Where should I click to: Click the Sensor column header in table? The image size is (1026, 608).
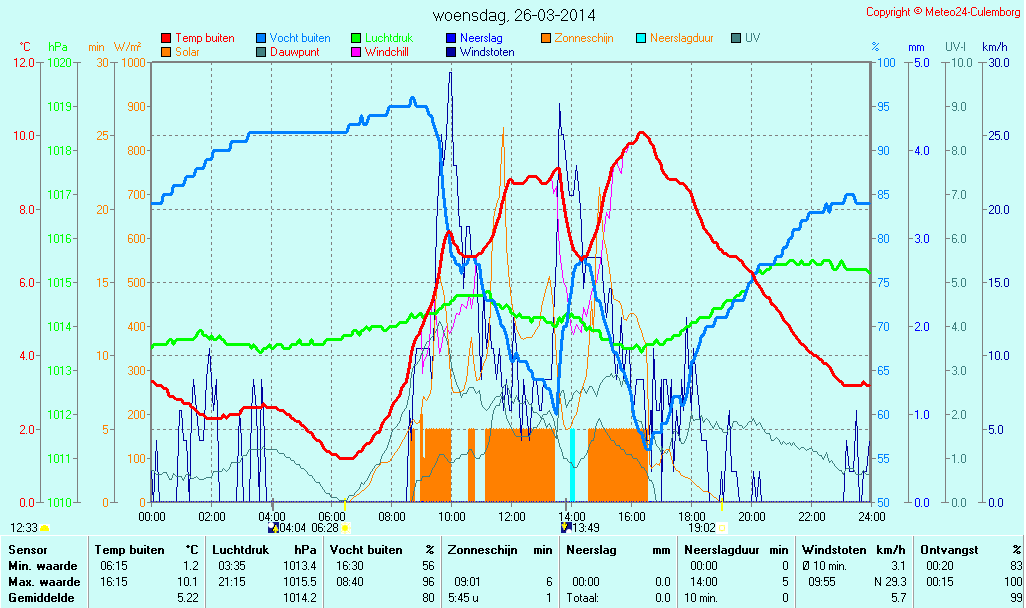coord(26,550)
